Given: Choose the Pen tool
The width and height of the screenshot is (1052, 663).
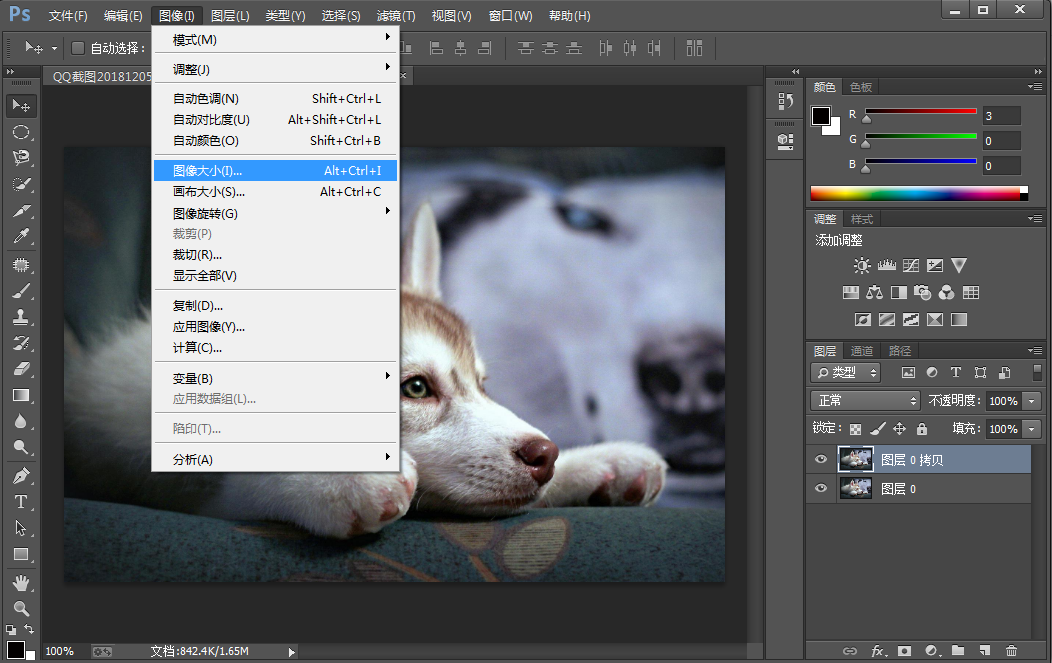Looking at the screenshot, I should pyautogui.click(x=20, y=475).
